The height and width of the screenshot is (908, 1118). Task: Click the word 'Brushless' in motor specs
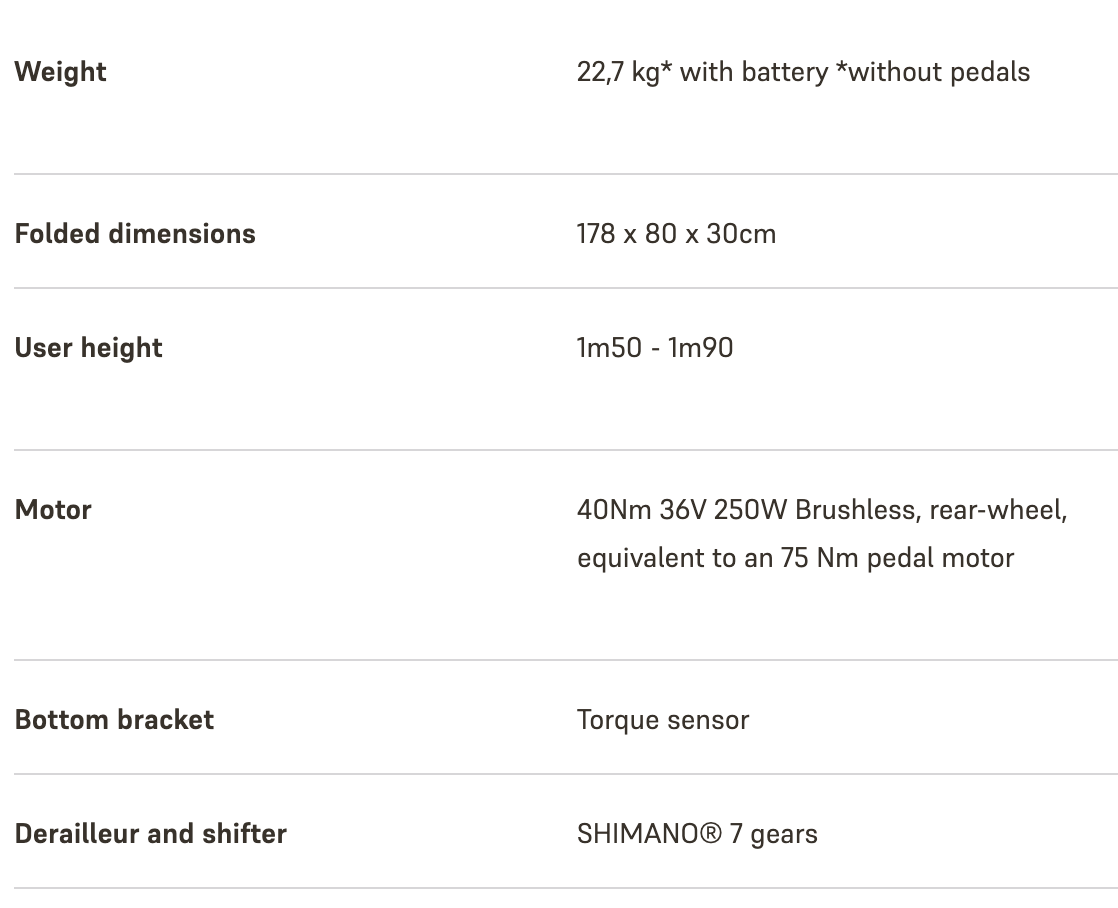(x=856, y=510)
